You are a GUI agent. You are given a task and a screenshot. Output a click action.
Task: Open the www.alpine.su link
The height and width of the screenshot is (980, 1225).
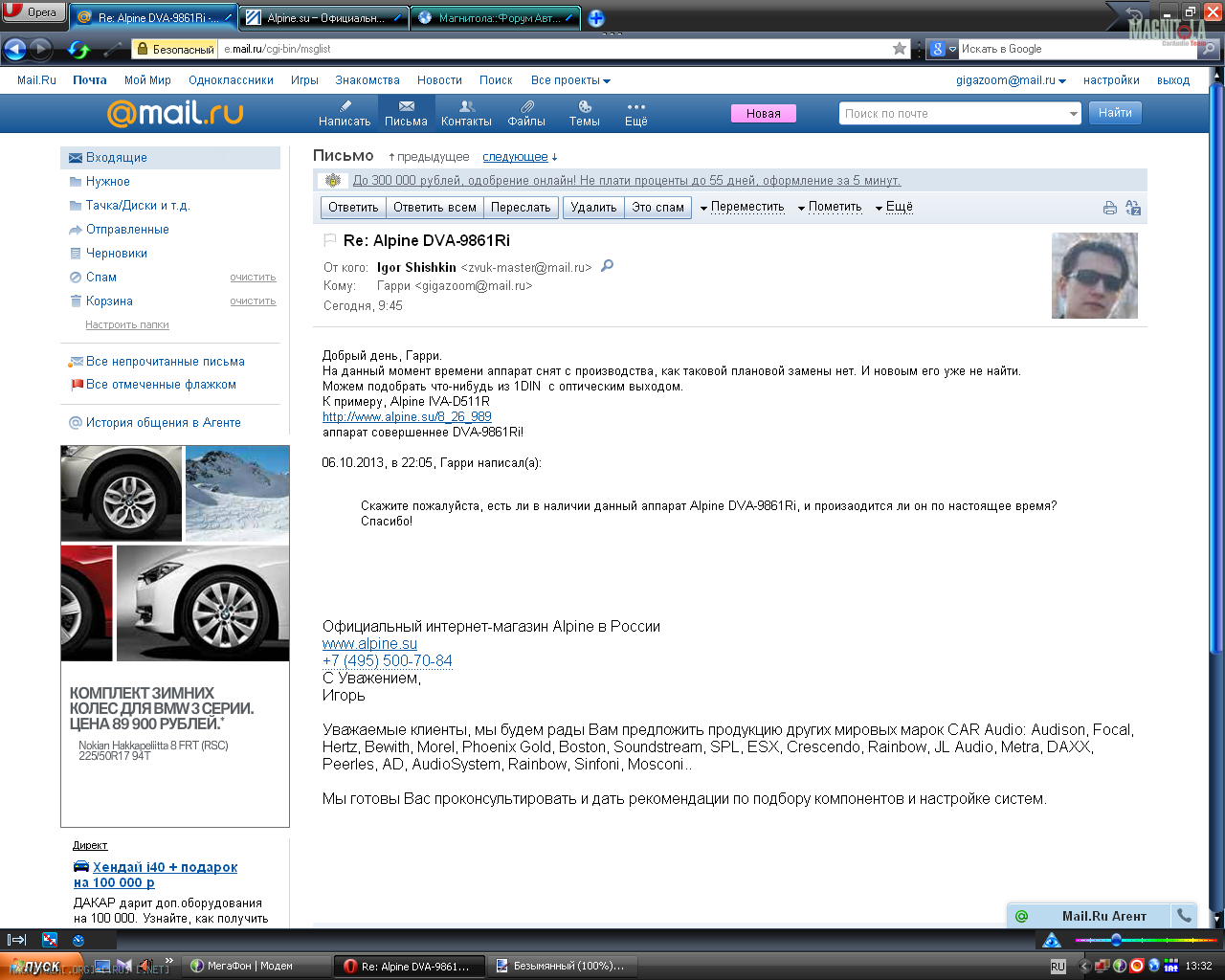[369, 643]
